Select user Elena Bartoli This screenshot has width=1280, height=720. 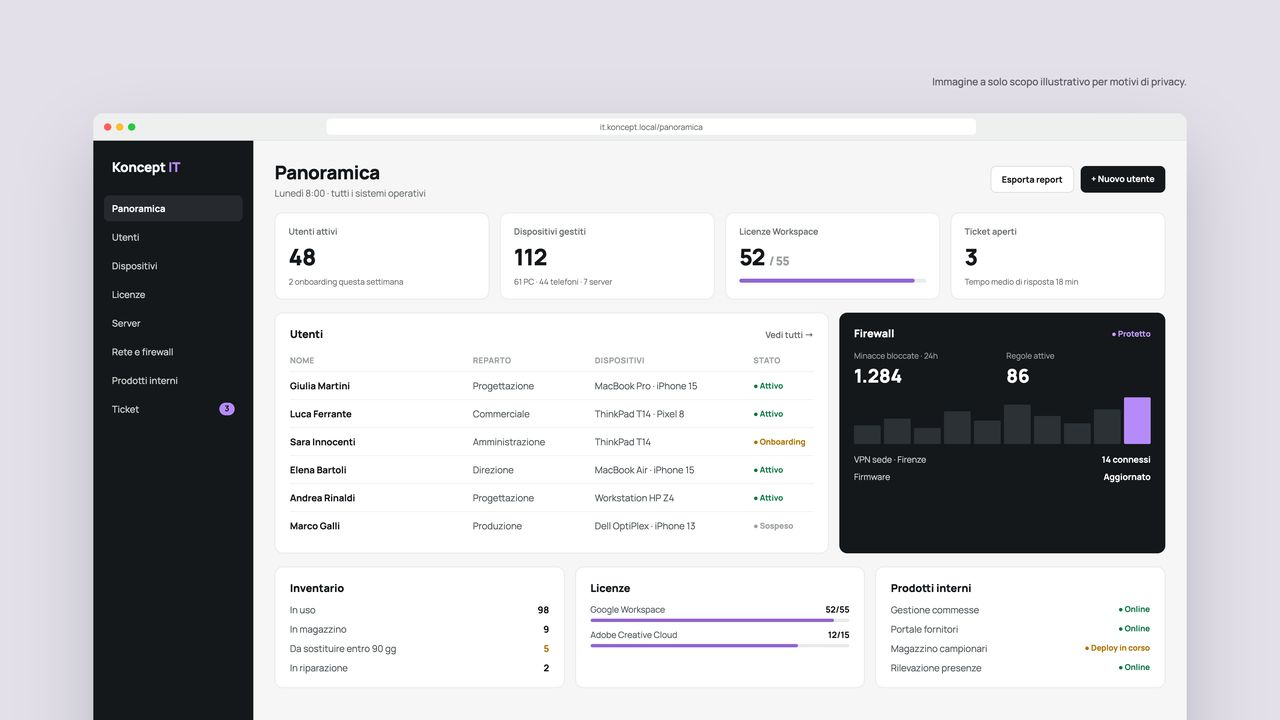(318, 470)
